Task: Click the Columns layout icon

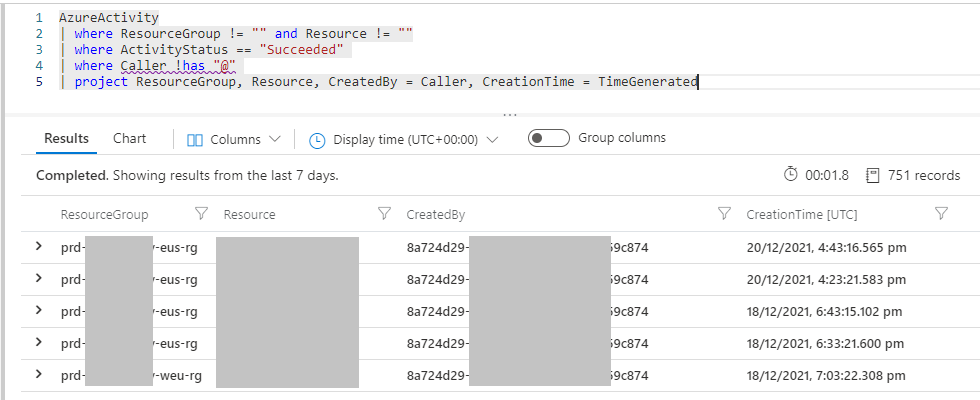Action: (x=195, y=140)
